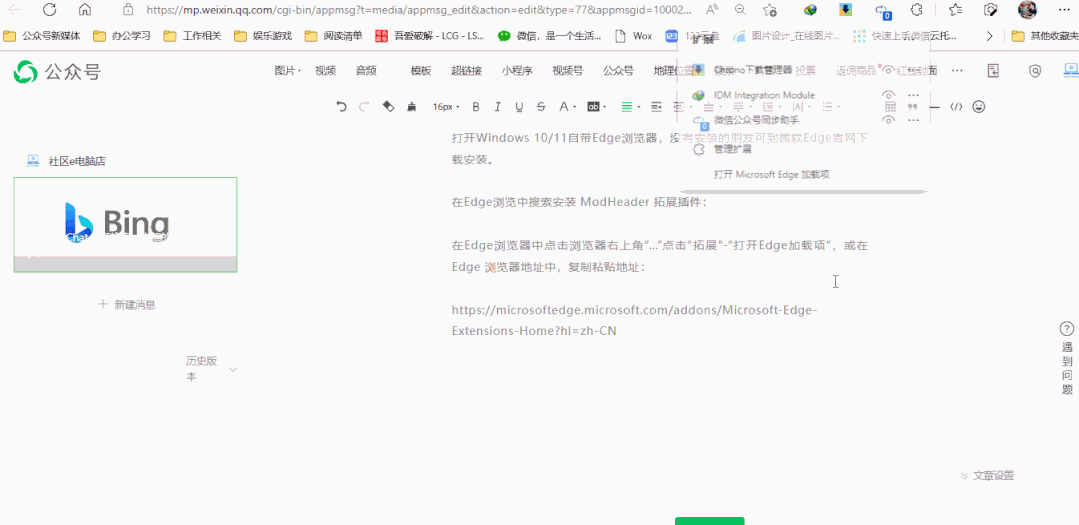This screenshot has height=525, width=1079.
Task: Click the read aloud icon in address bar
Action: tap(710, 10)
